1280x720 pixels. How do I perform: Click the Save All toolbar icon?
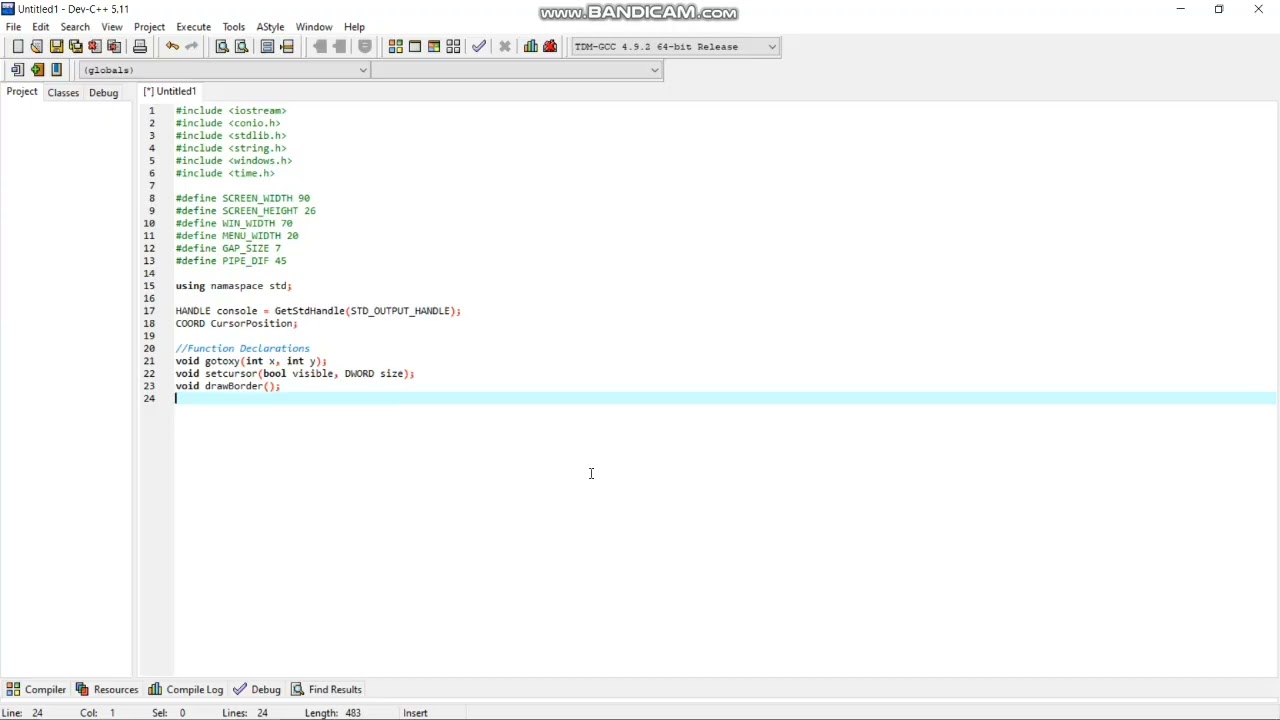click(x=75, y=47)
